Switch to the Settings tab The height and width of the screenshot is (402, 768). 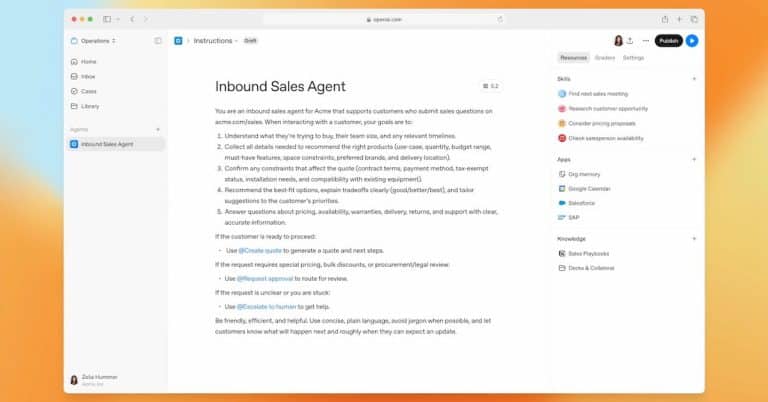click(x=633, y=58)
